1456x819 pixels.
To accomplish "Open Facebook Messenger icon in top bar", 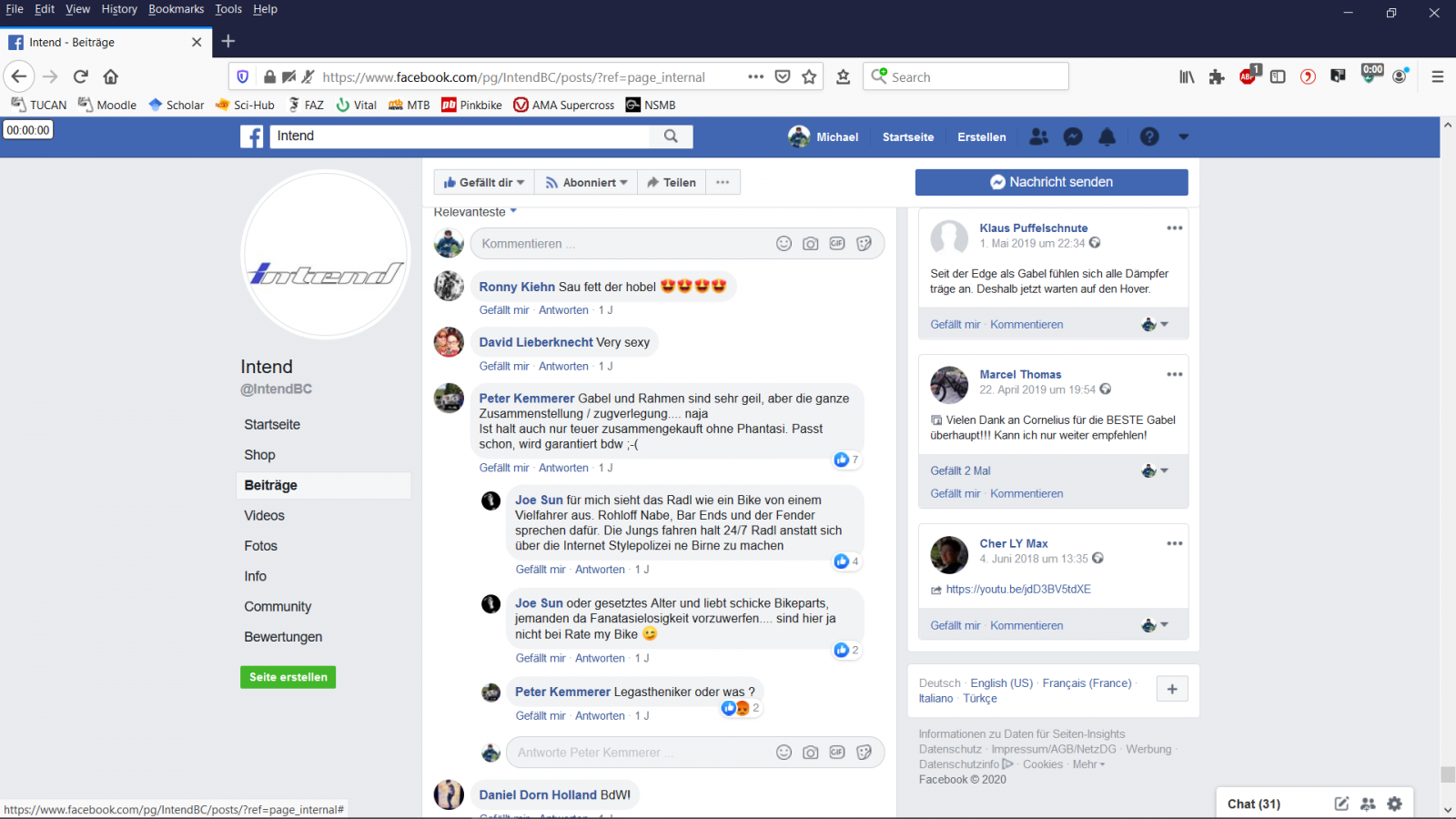I will [1073, 136].
